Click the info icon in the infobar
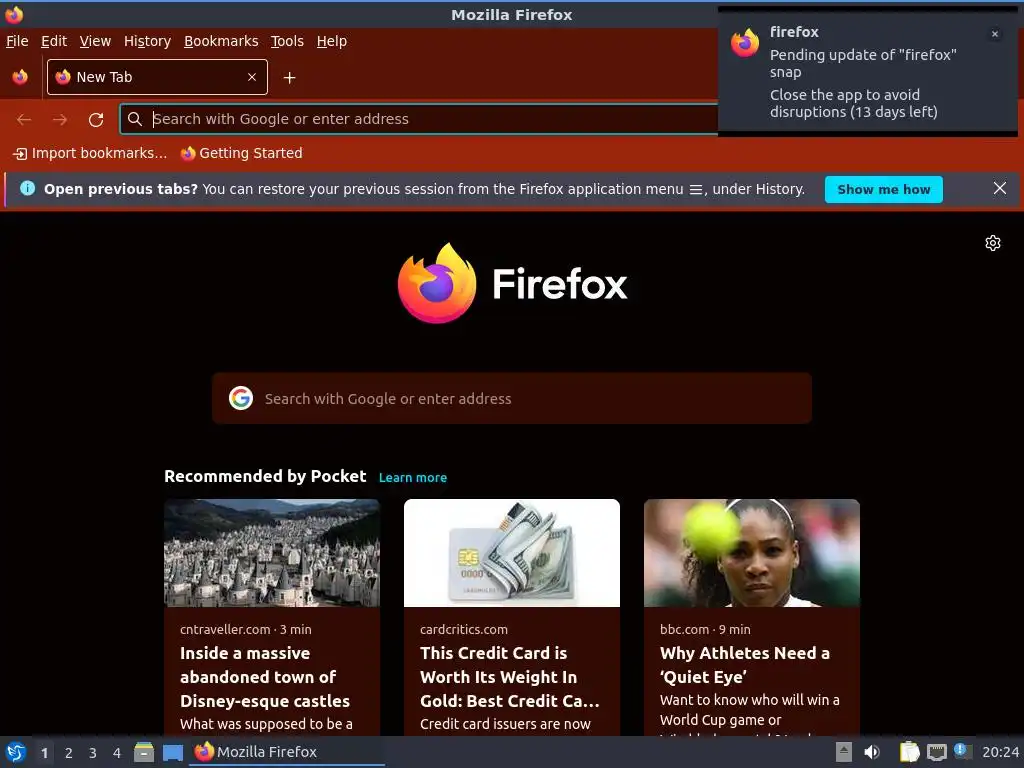This screenshot has width=1024, height=768. [x=27, y=189]
